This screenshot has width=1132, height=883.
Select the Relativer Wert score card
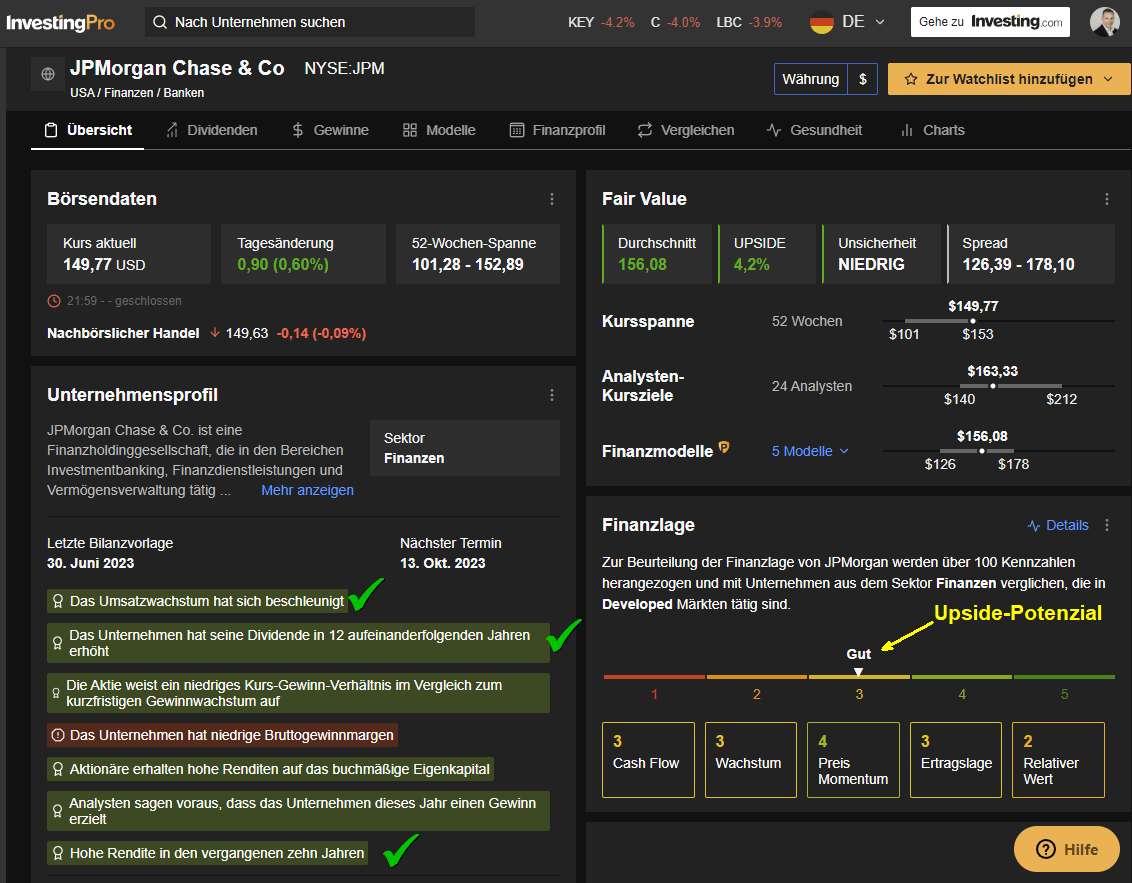(1058, 760)
